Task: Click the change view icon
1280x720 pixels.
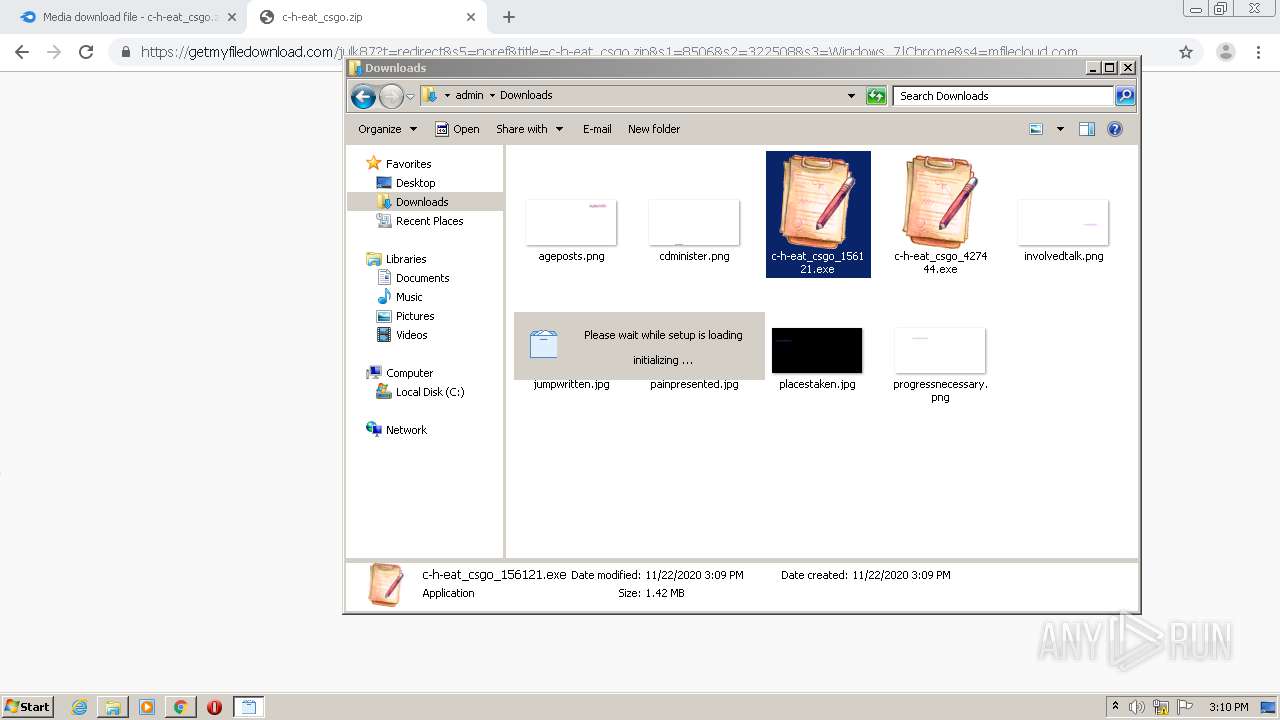Action: point(1036,129)
